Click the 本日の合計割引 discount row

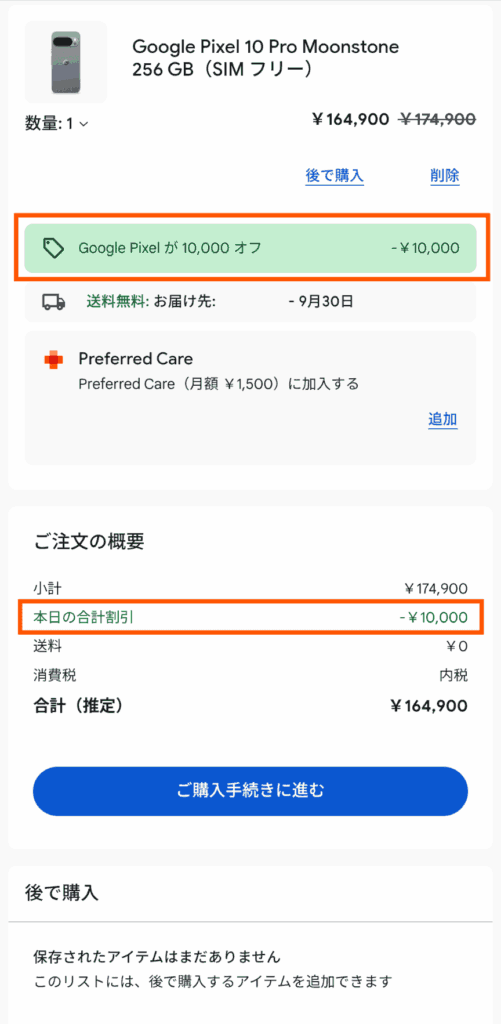250,617
